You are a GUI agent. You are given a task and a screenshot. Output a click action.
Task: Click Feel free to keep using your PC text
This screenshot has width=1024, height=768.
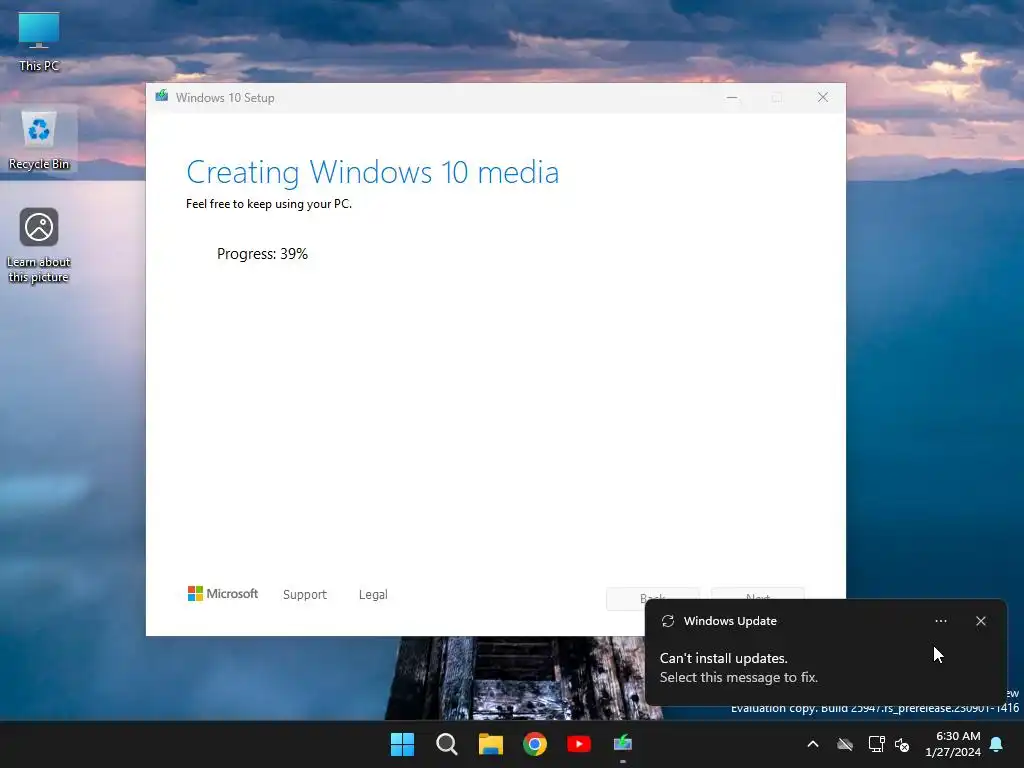[269, 204]
